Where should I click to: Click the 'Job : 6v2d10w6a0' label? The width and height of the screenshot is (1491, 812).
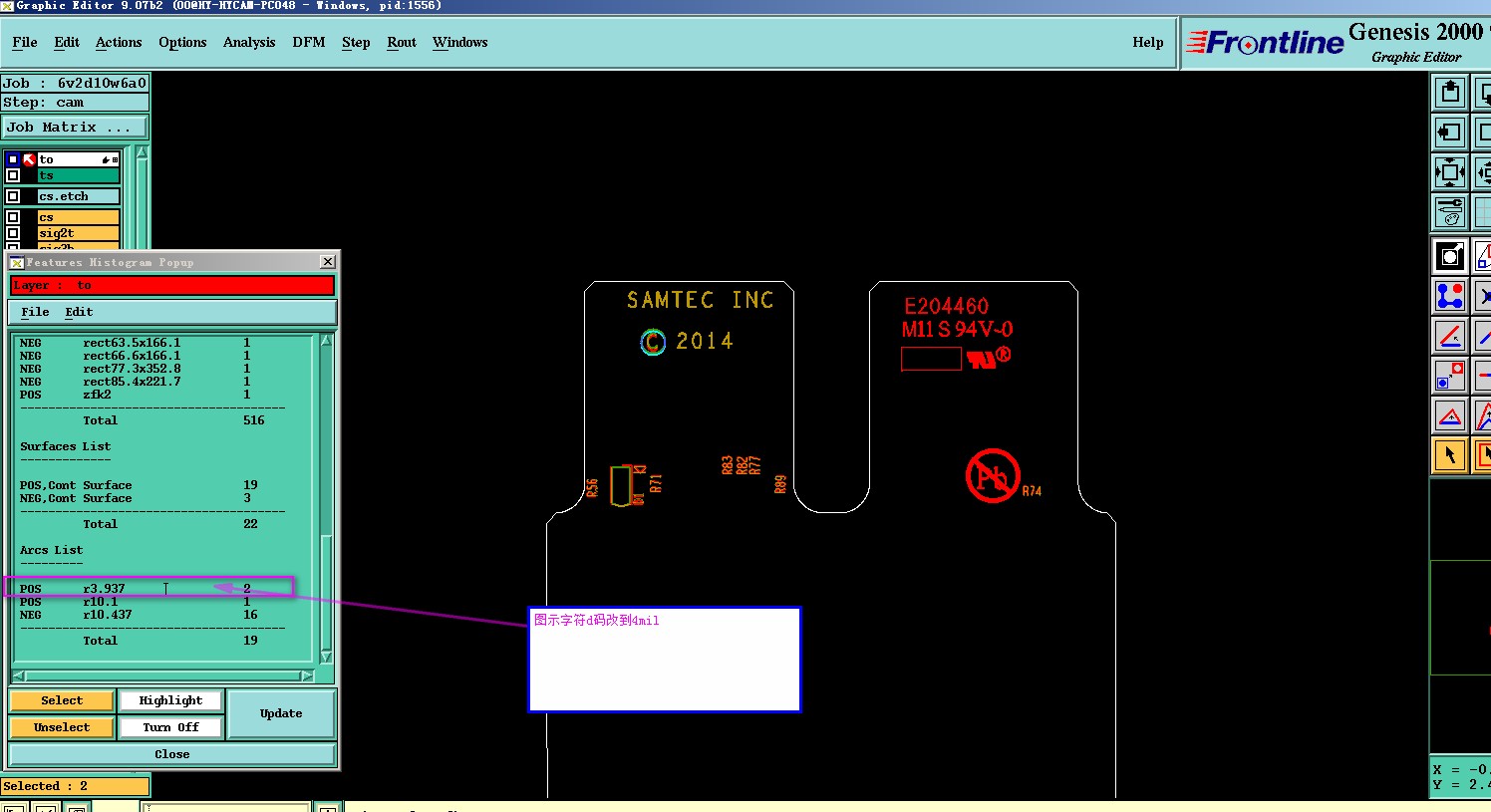click(75, 83)
